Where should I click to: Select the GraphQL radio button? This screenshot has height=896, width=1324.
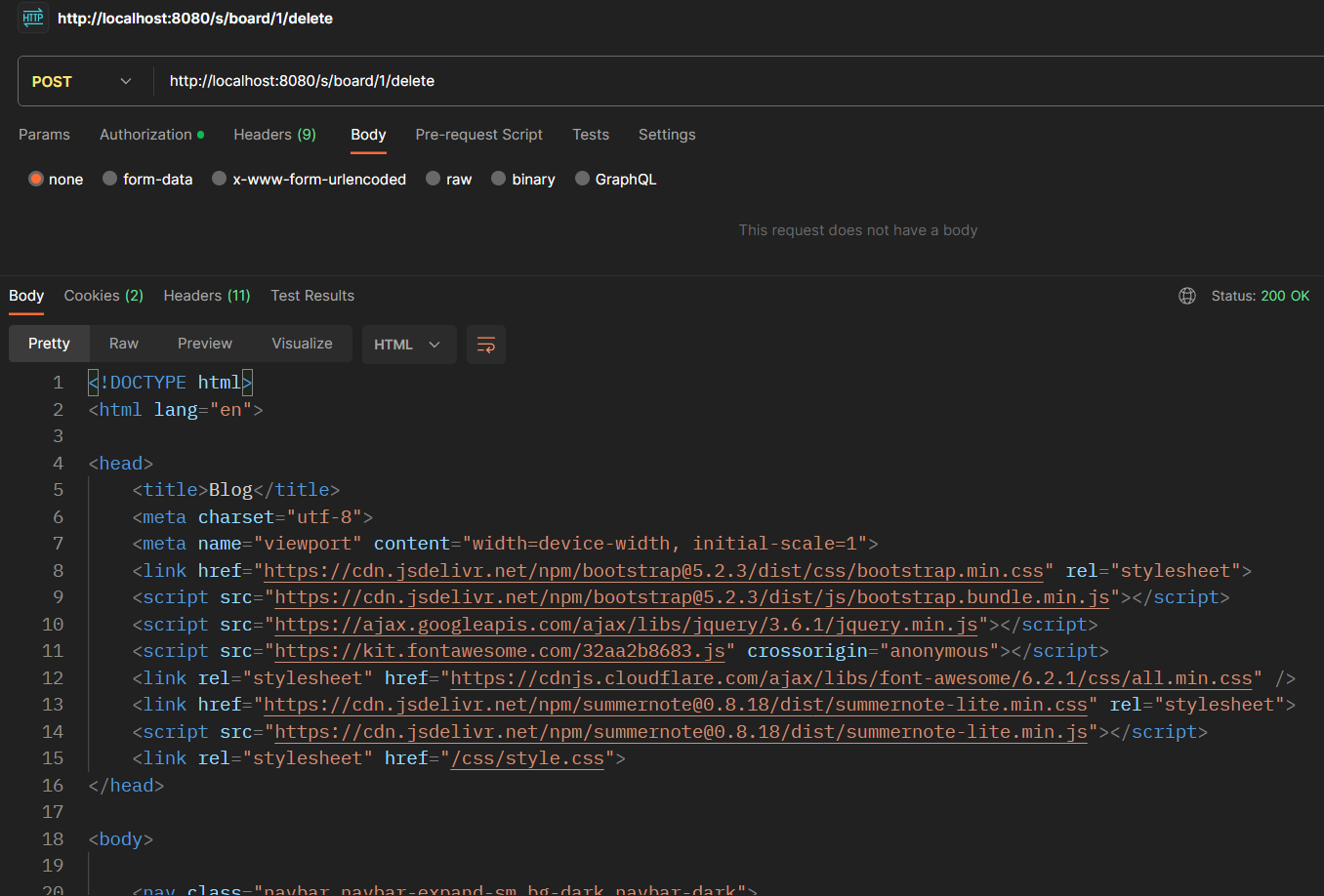click(x=583, y=179)
